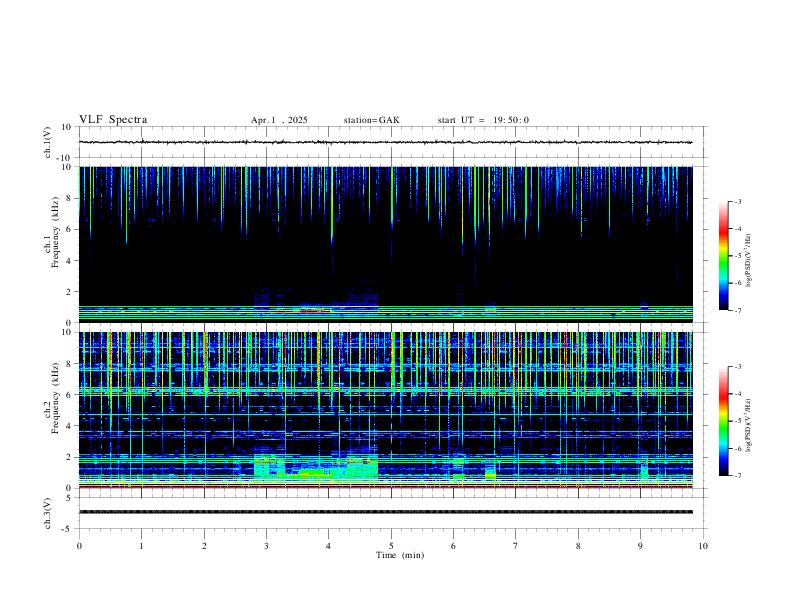Click the "-7" value on the ch.2 colorbar
Screen dimensions: 792x612
click(x=737, y=476)
